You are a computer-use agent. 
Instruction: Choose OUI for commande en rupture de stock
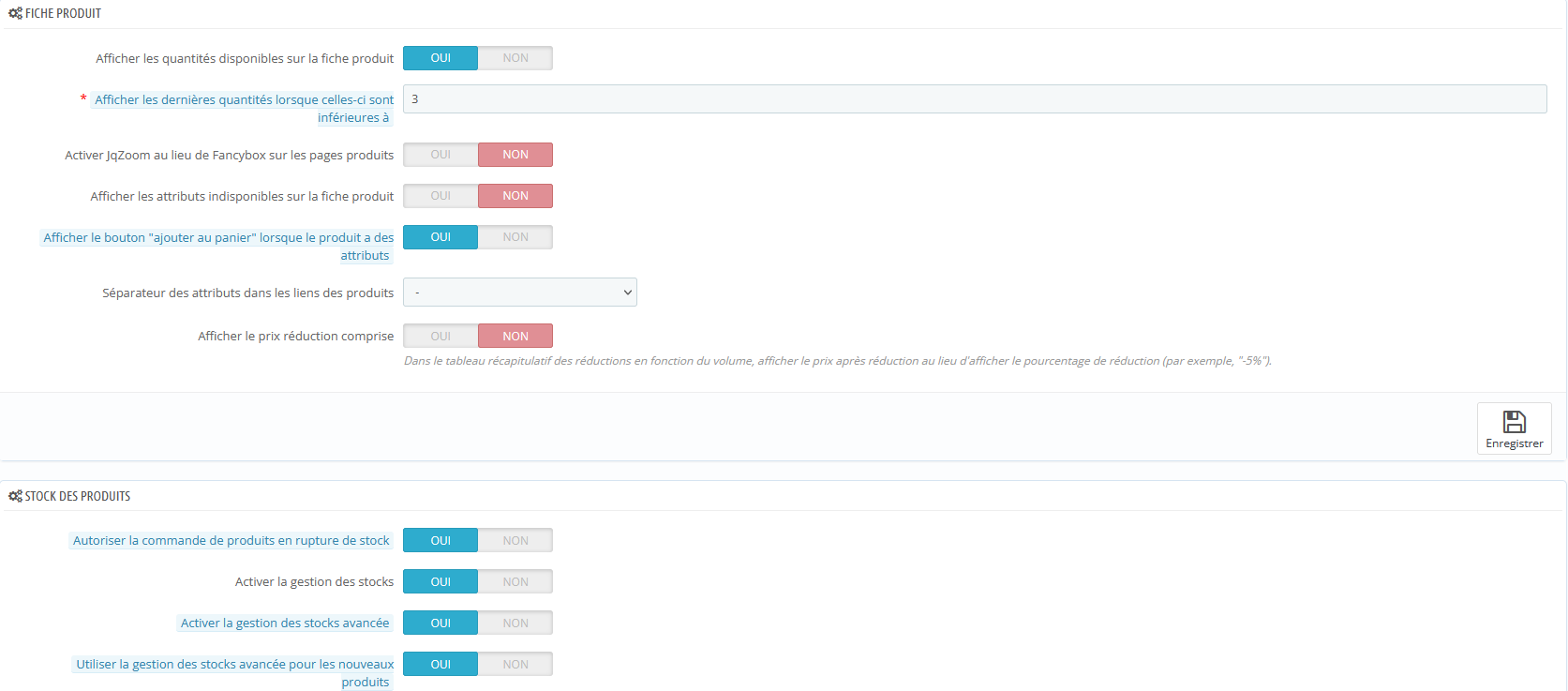pyautogui.click(x=441, y=540)
